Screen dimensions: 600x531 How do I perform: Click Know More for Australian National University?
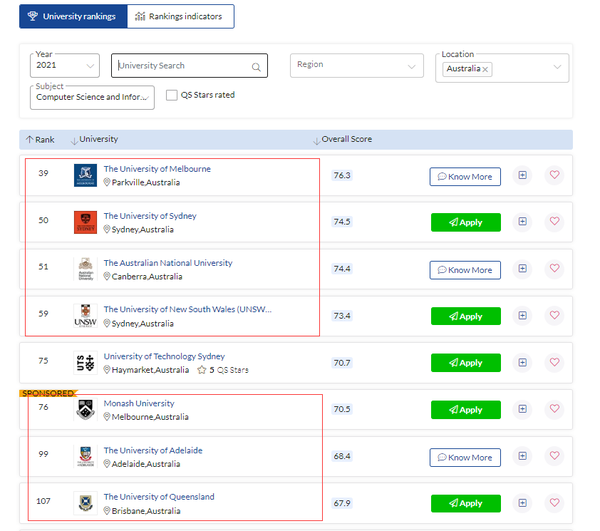(x=465, y=270)
